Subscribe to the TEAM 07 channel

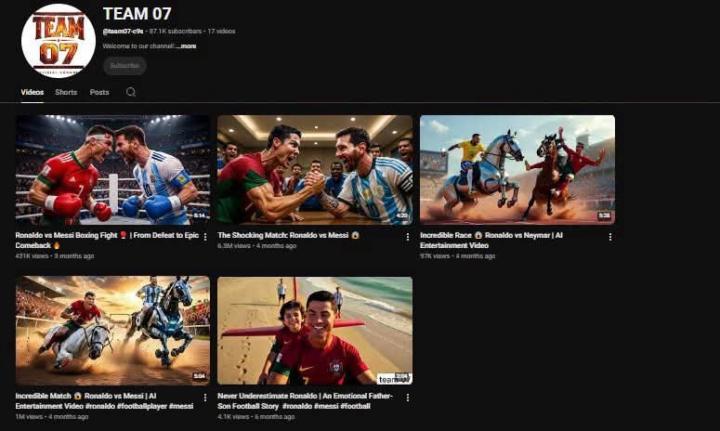pyautogui.click(x=125, y=66)
